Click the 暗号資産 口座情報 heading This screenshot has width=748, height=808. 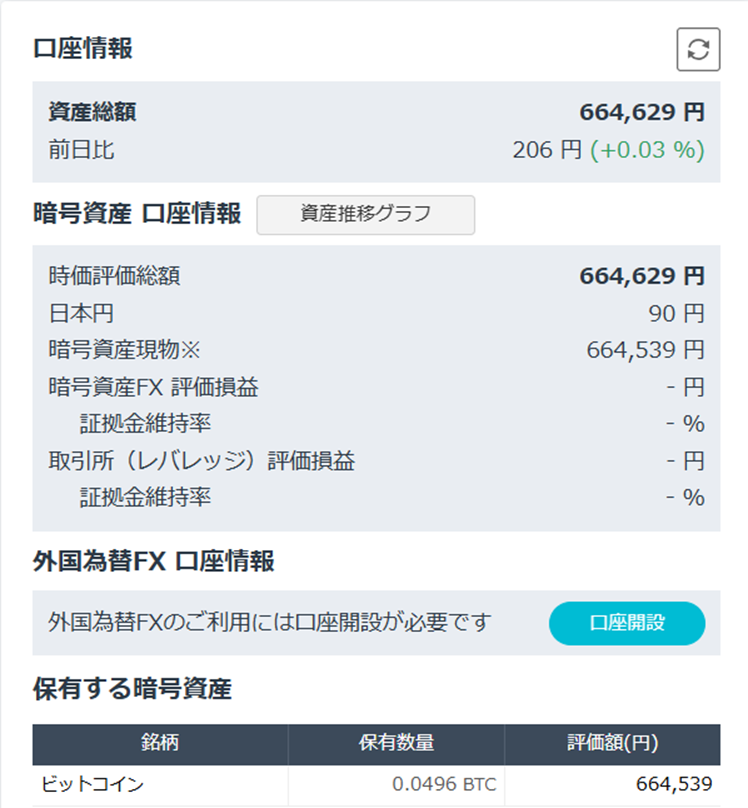[x=137, y=214]
